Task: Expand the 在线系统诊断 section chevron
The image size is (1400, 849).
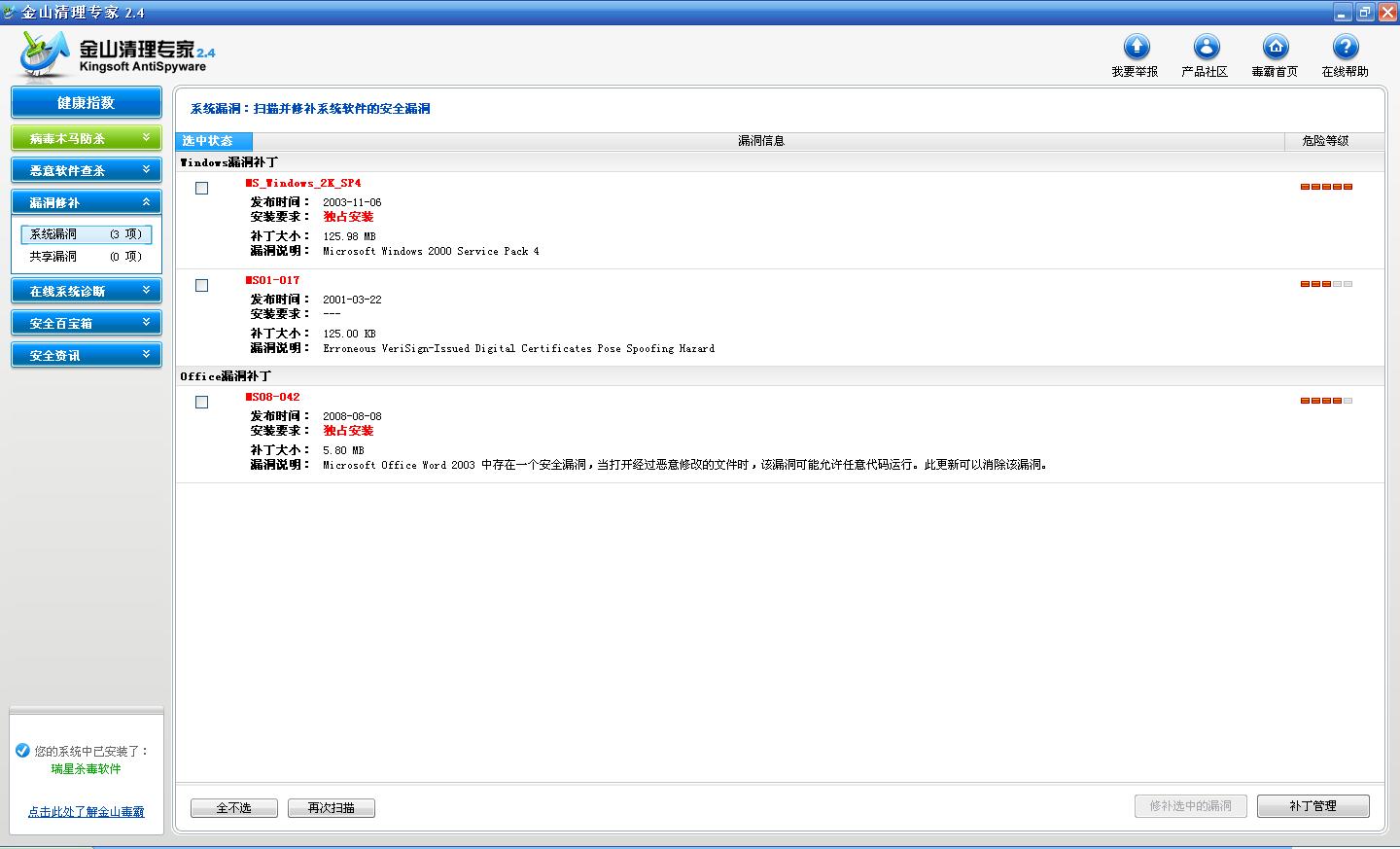Action: coord(147,291)
